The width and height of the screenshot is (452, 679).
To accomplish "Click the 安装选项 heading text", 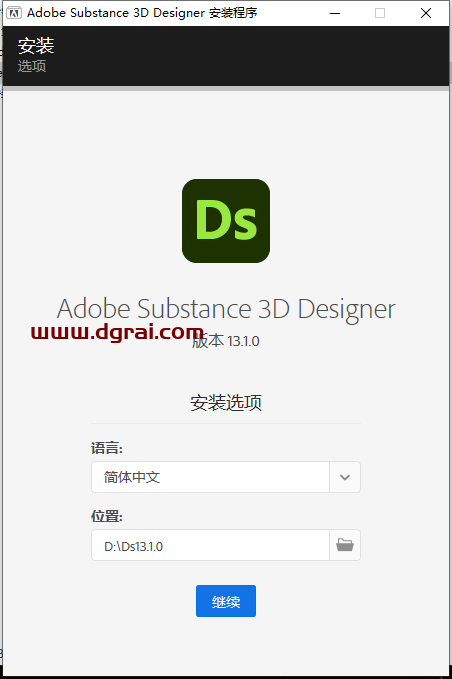I will pos(226,403).
